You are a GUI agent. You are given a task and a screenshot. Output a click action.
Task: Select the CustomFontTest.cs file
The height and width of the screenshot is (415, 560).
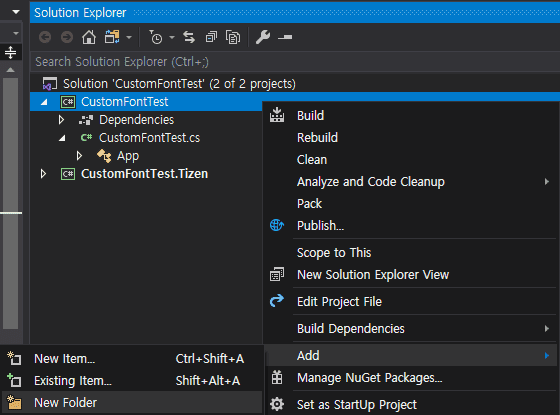pos(149,138)
